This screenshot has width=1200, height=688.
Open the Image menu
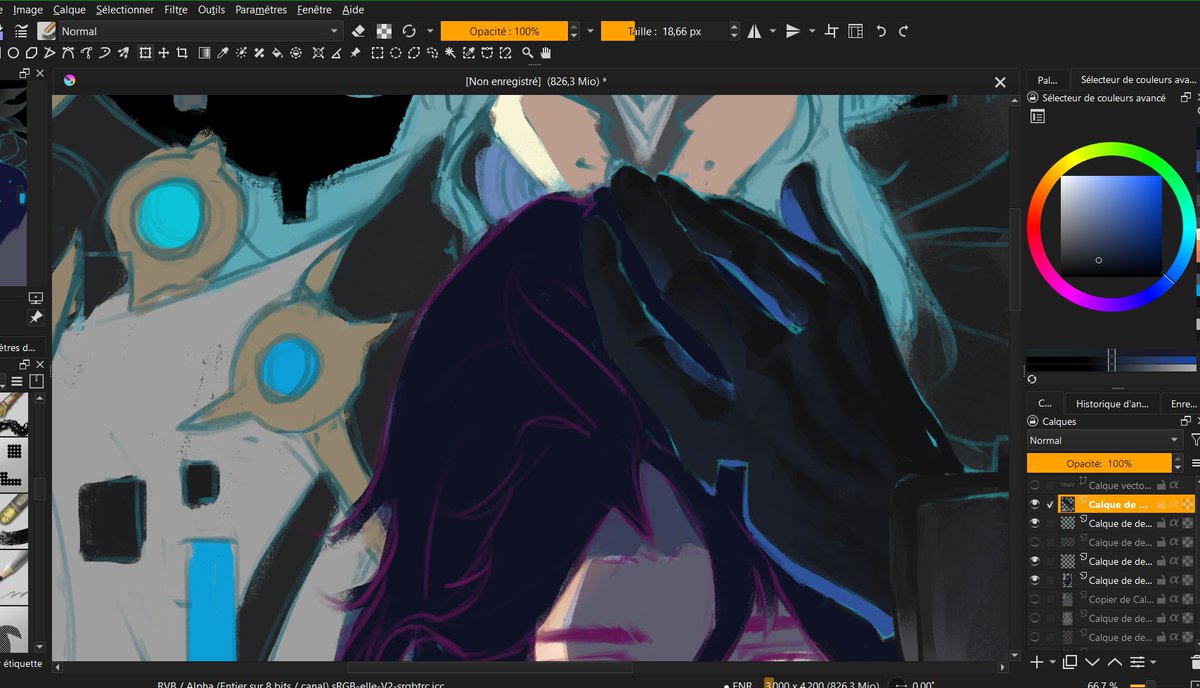[x=28, y=9]
